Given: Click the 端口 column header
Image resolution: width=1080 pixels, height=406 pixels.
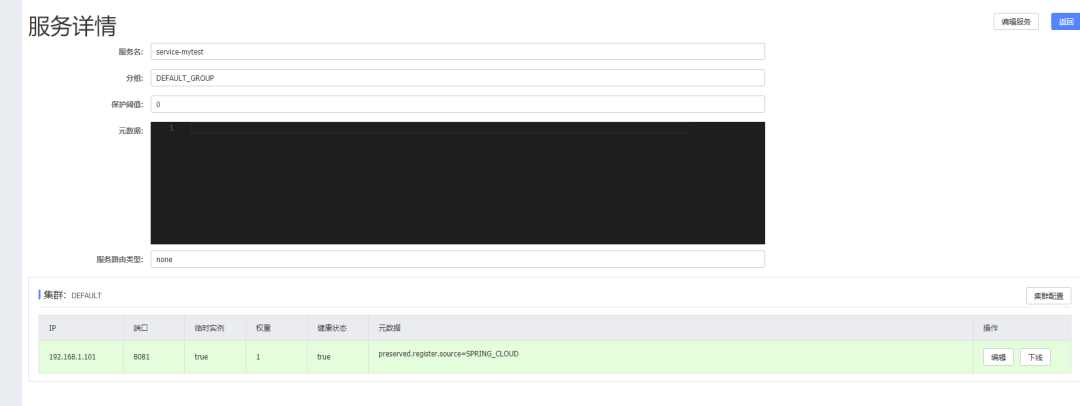Looking at the screenshot, I should click(140, 328).
